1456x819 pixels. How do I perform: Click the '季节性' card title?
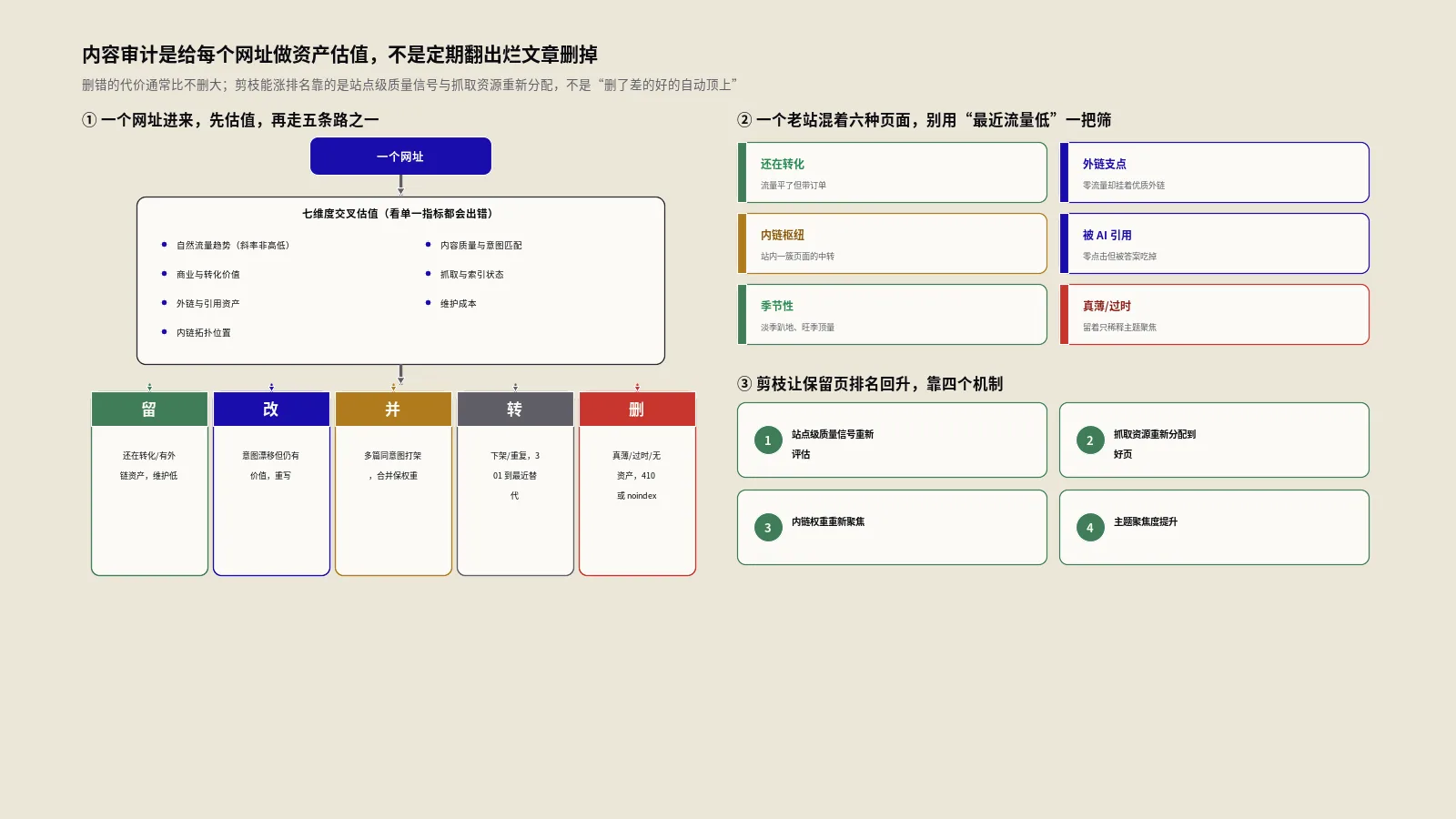click(777, 306)
